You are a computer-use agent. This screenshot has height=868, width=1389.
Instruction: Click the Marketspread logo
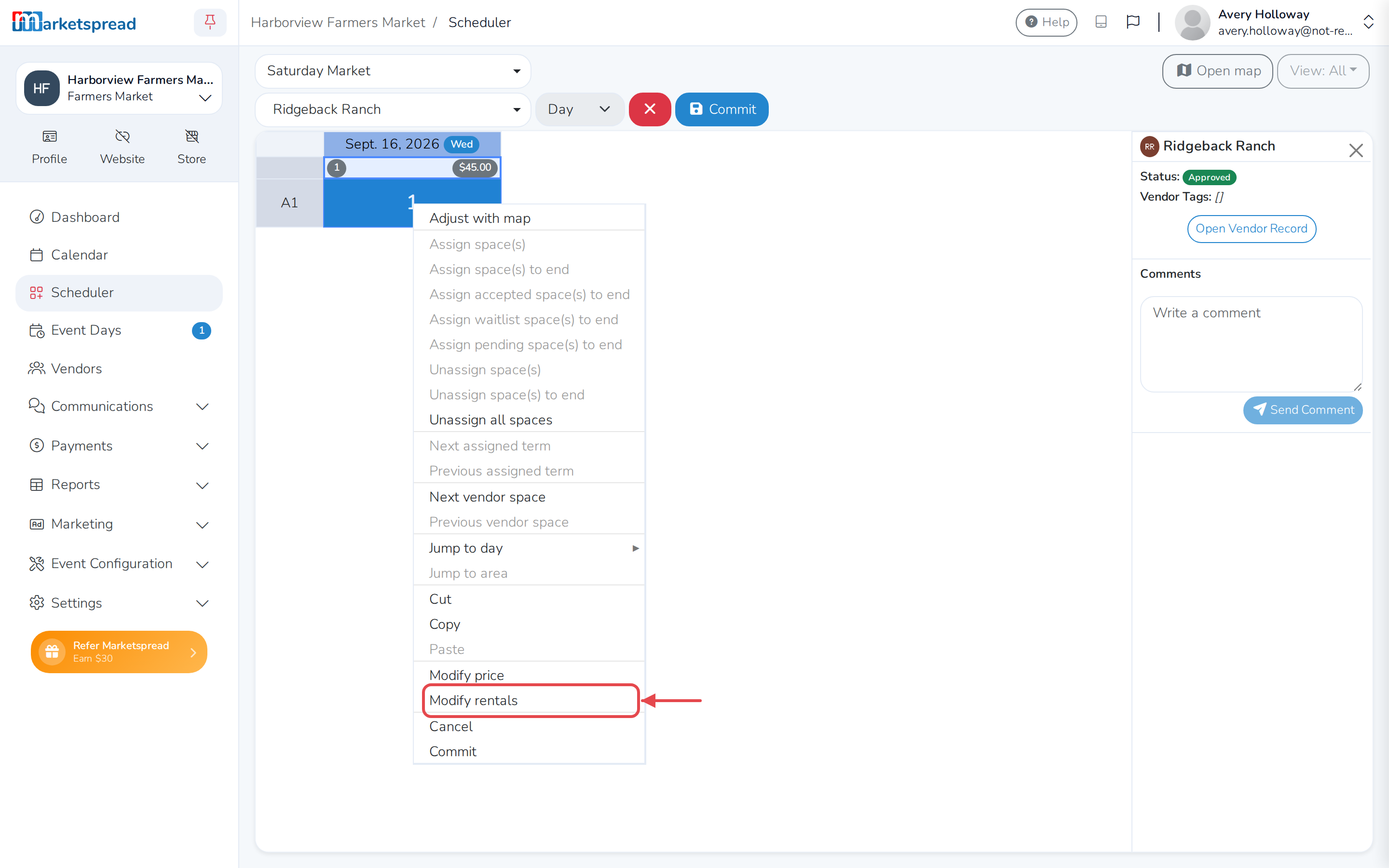pos(74,22)
